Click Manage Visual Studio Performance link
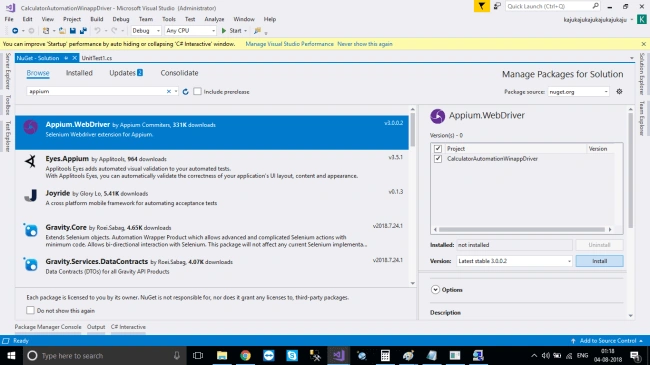This screenshot has height=365, width=650. (x=289, y=44)
